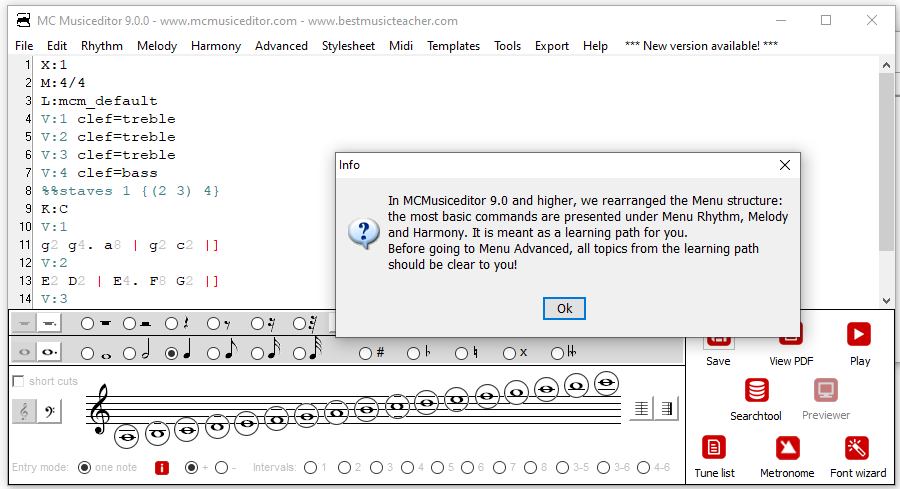The height and width of the screenshot is (489, 900).
Task: Select the eighth rest radio button
Action: [214, 324]
